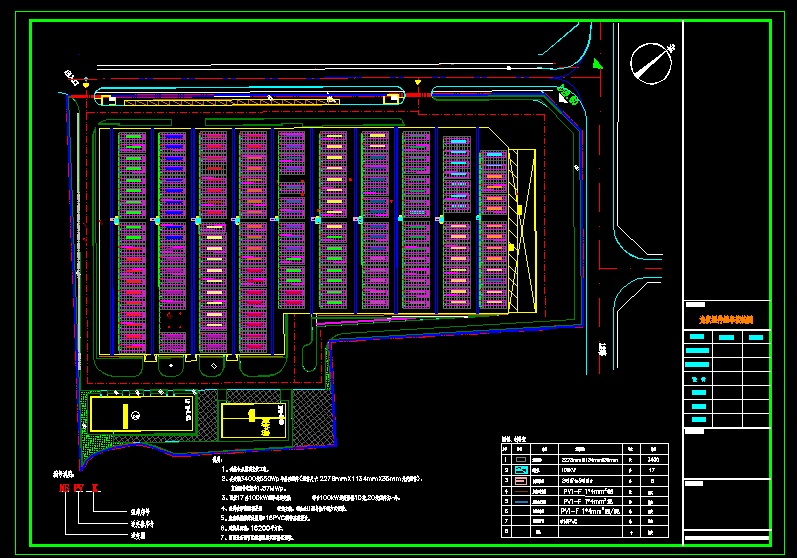Image resolution: width=797 pixels, height=558 pixels.
Task: Select the gray module rectangle in legend row 1
Action: (521, 459)
